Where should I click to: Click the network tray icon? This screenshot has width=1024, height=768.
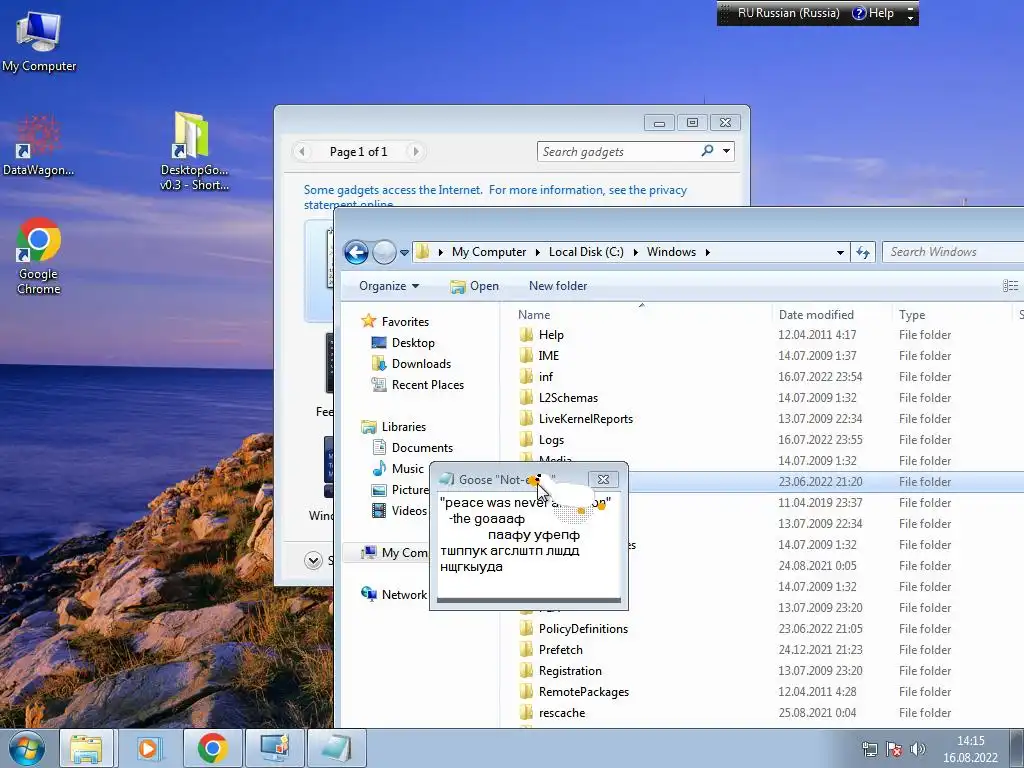pyautogui.click(x=869, y=749)
